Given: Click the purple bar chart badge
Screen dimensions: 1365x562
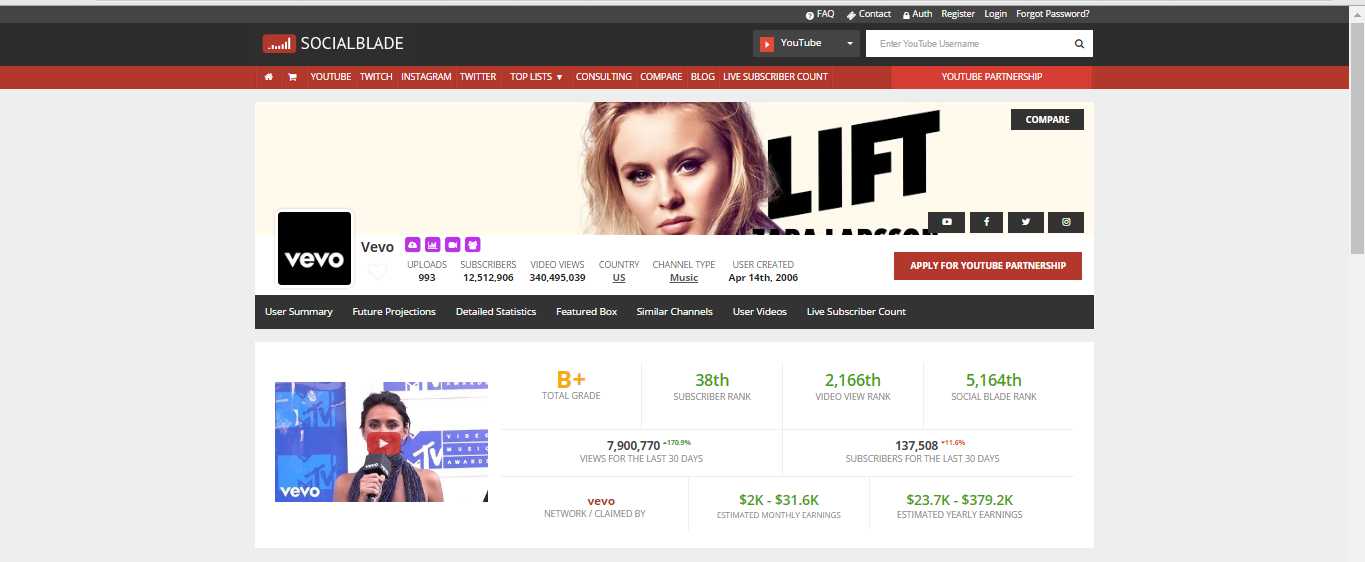Looking at the screenshot, I should [x=432, y=244].
